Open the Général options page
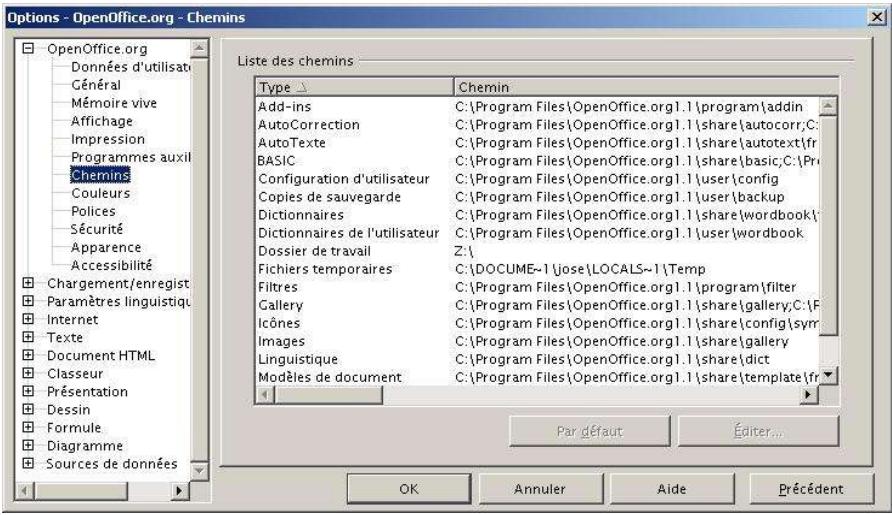The height and width of the screenshot is (515, 892). 96,85
